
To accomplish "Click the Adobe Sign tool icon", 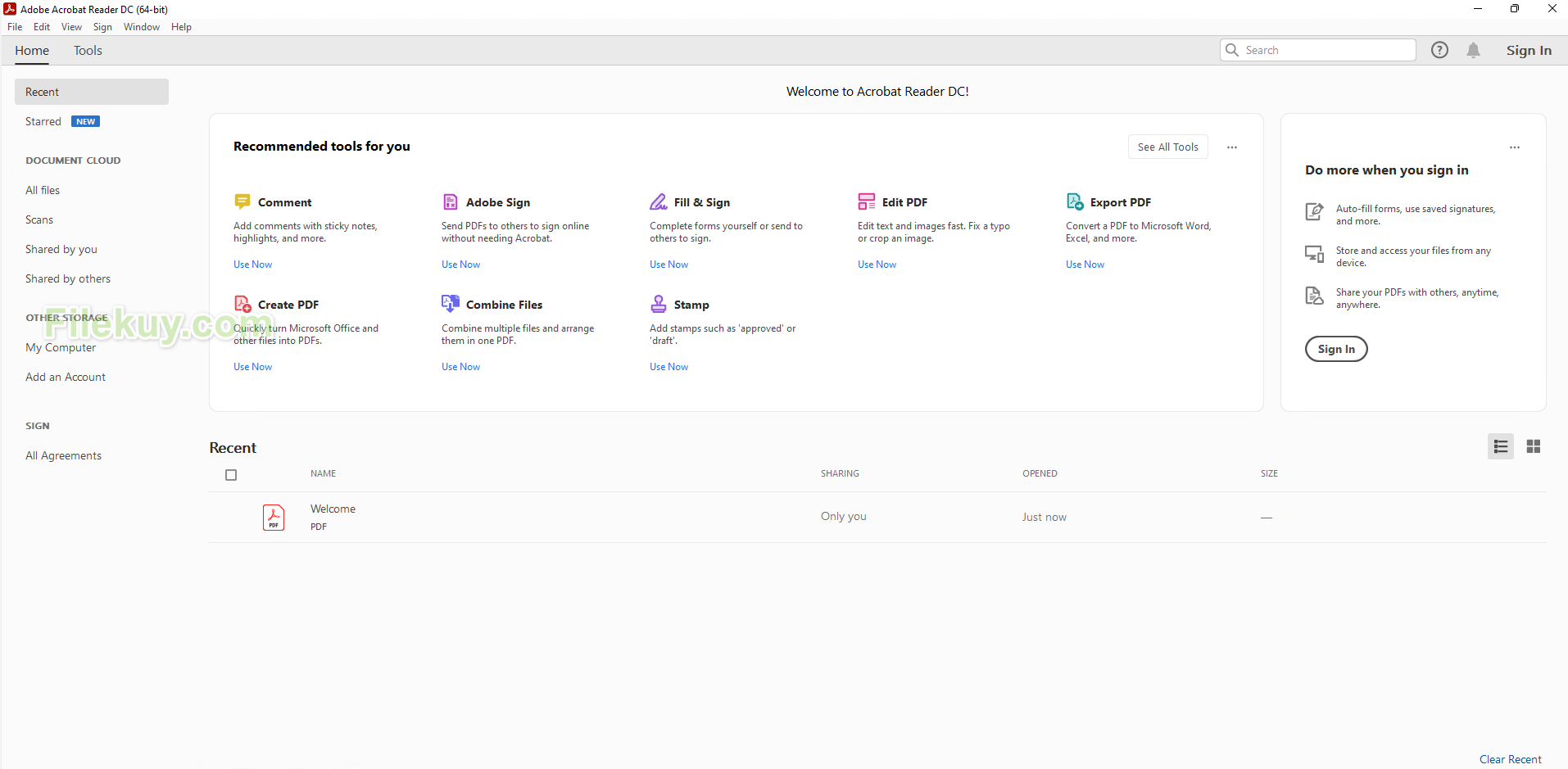I will (450, 201).
